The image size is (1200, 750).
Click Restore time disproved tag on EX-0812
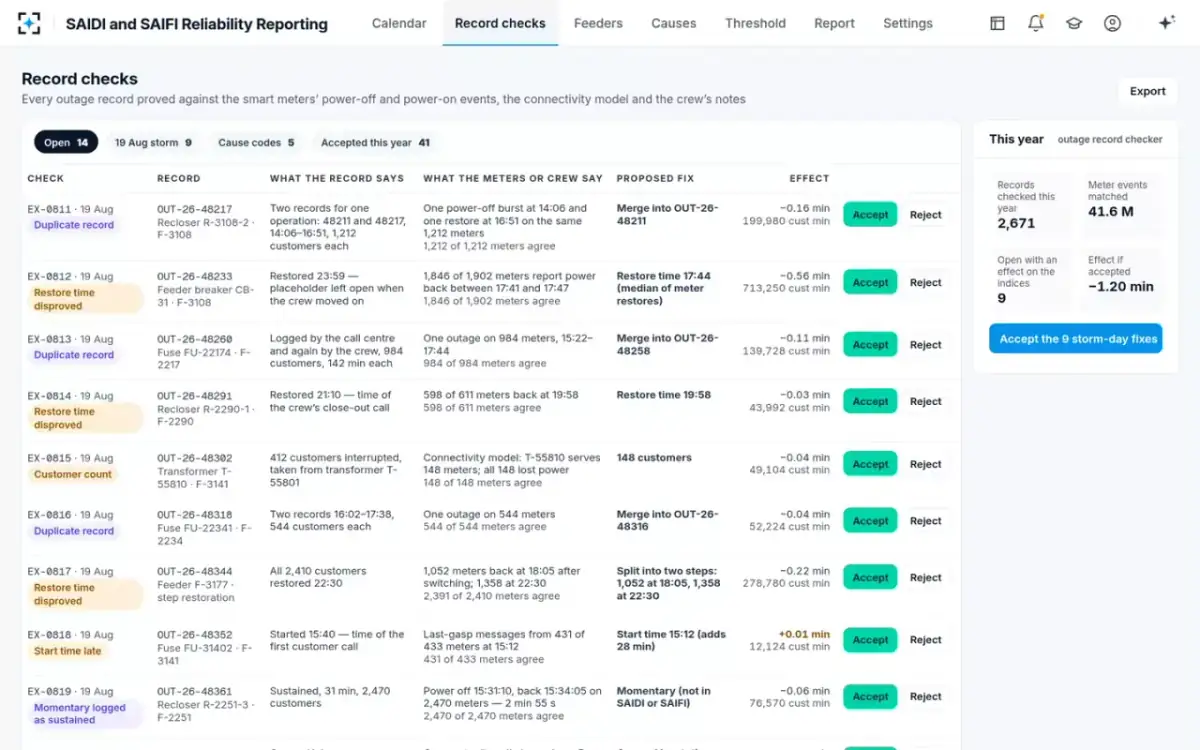point(85,299)
